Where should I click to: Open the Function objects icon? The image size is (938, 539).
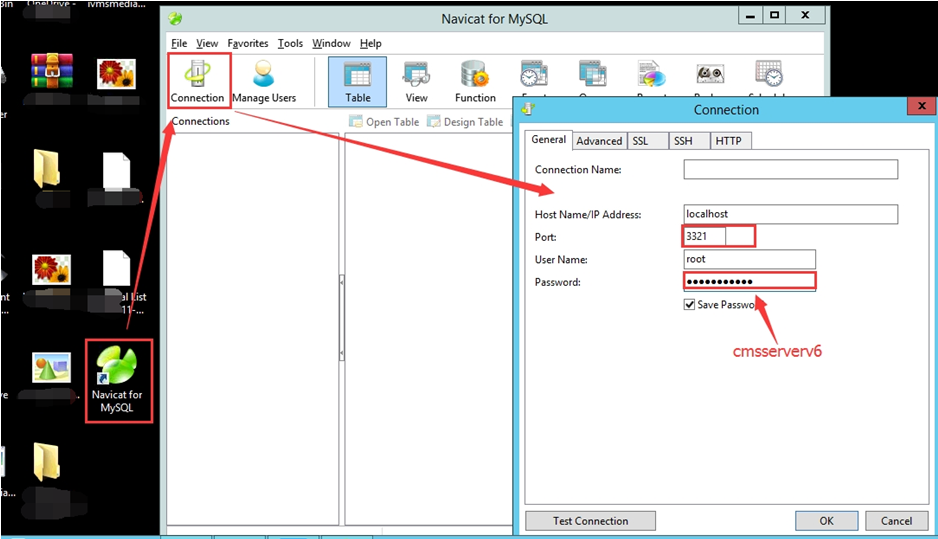tap(475, 81)
